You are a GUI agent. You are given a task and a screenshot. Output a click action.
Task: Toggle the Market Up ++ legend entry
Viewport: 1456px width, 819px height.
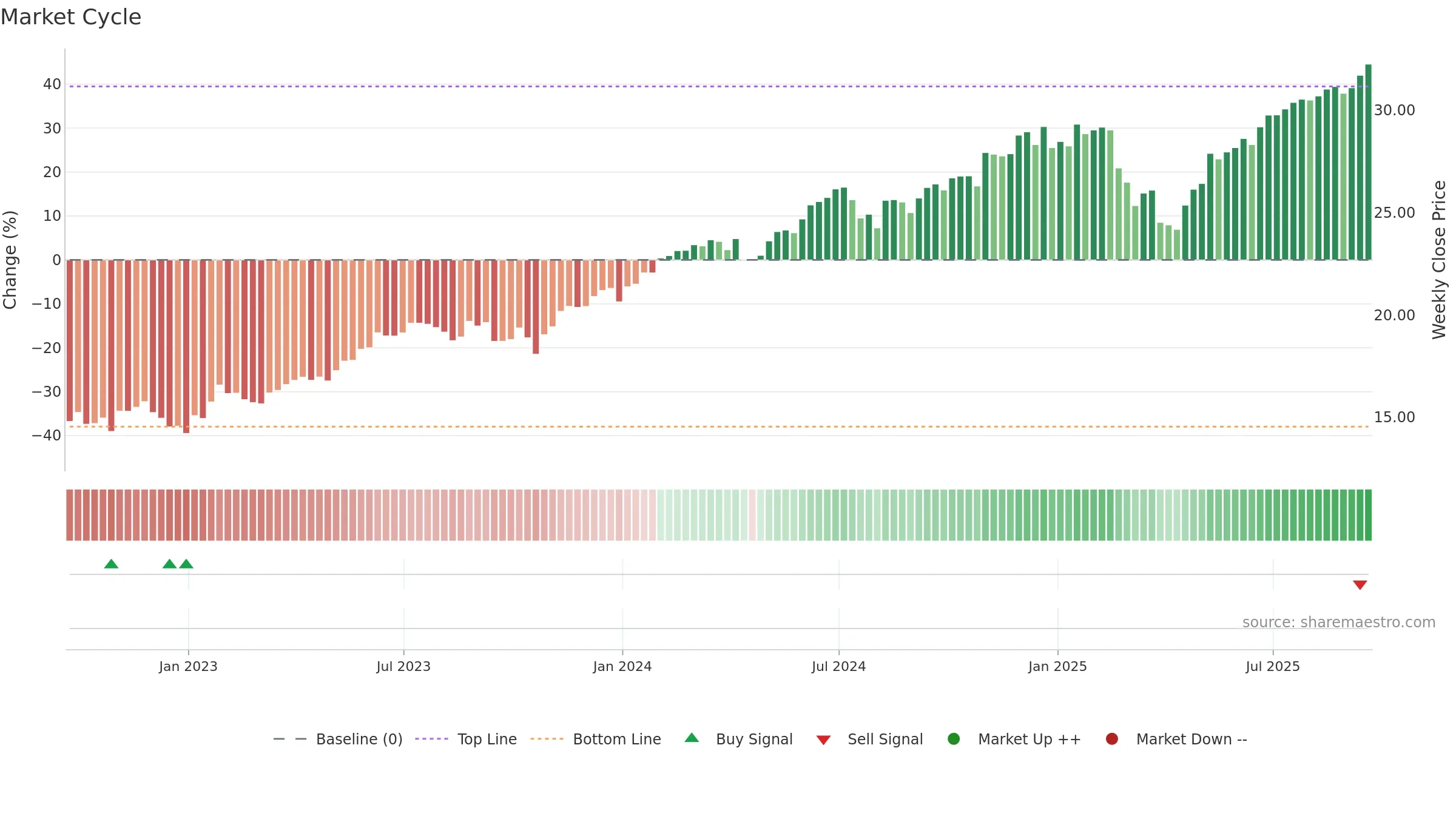tap(1014, 739)
